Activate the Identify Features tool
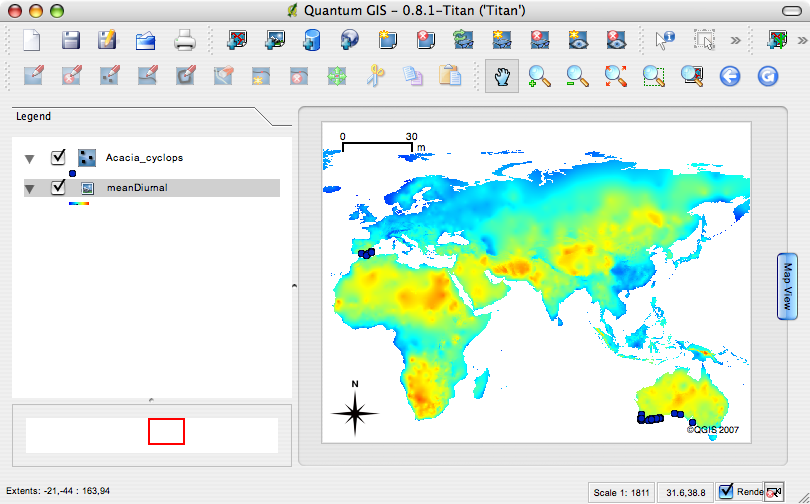Image resolution: width=810 pixels, height=504 pixels. [665, 40]
